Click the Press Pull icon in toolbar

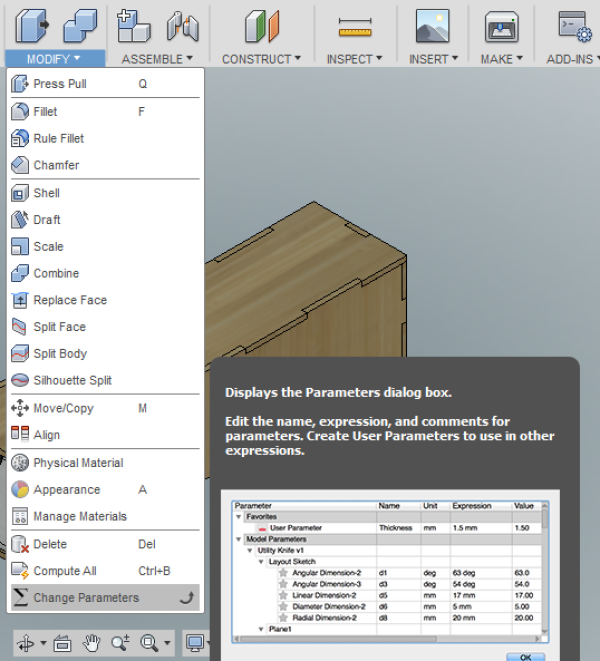coord(30,26)
